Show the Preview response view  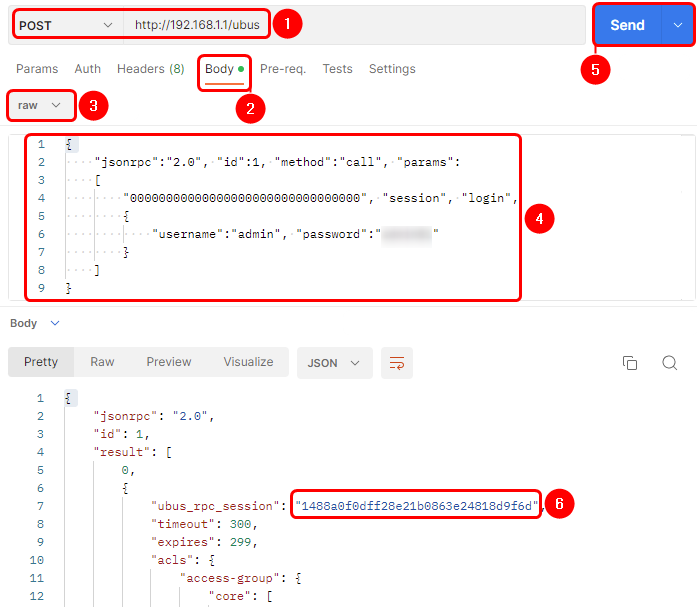pos(169,362)
